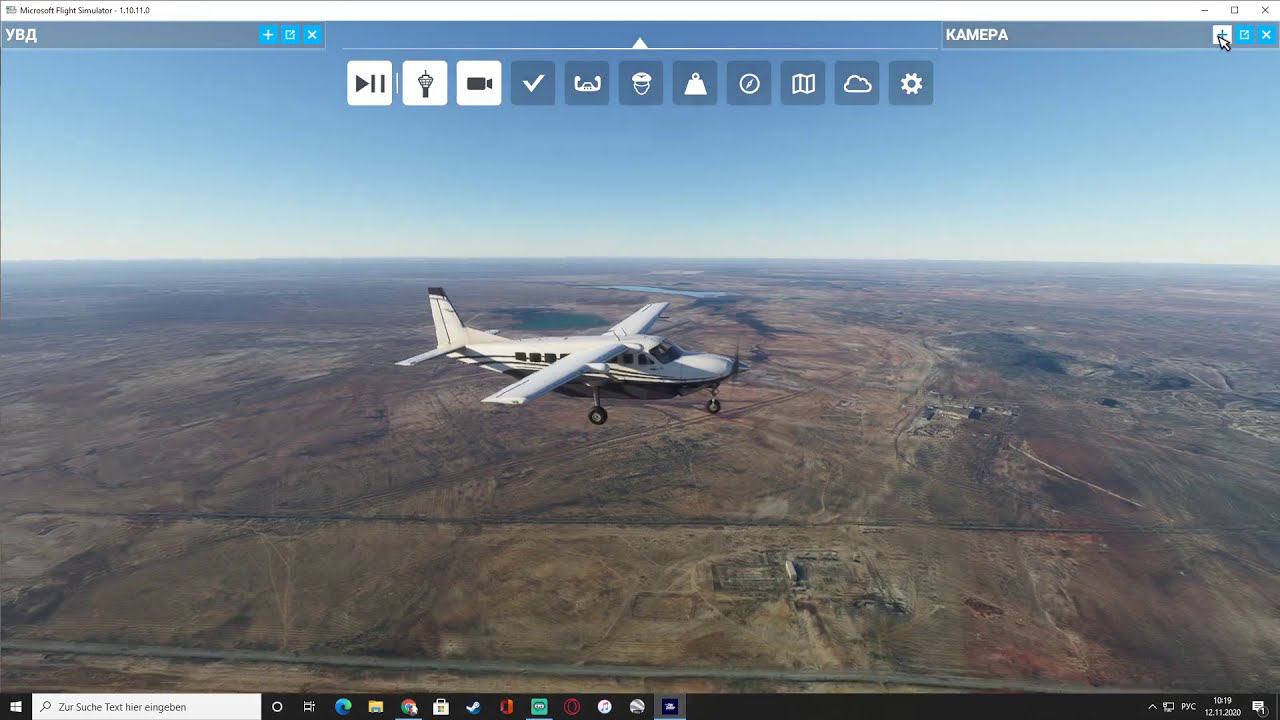This screenshot has width=1280, height=720.
Task: Launch Microsoft Edge from the taskbar
Action: point(343,707)
